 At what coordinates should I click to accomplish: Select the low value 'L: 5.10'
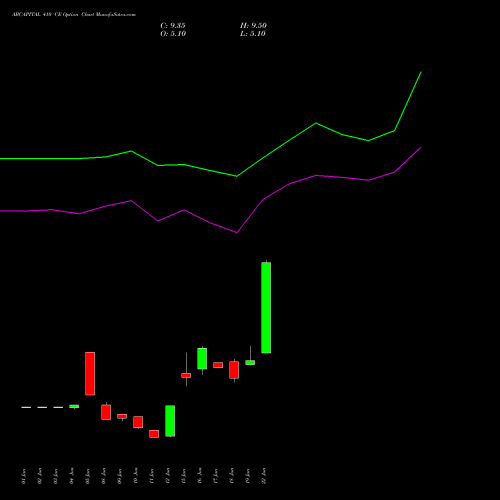[x=253, y=34]
